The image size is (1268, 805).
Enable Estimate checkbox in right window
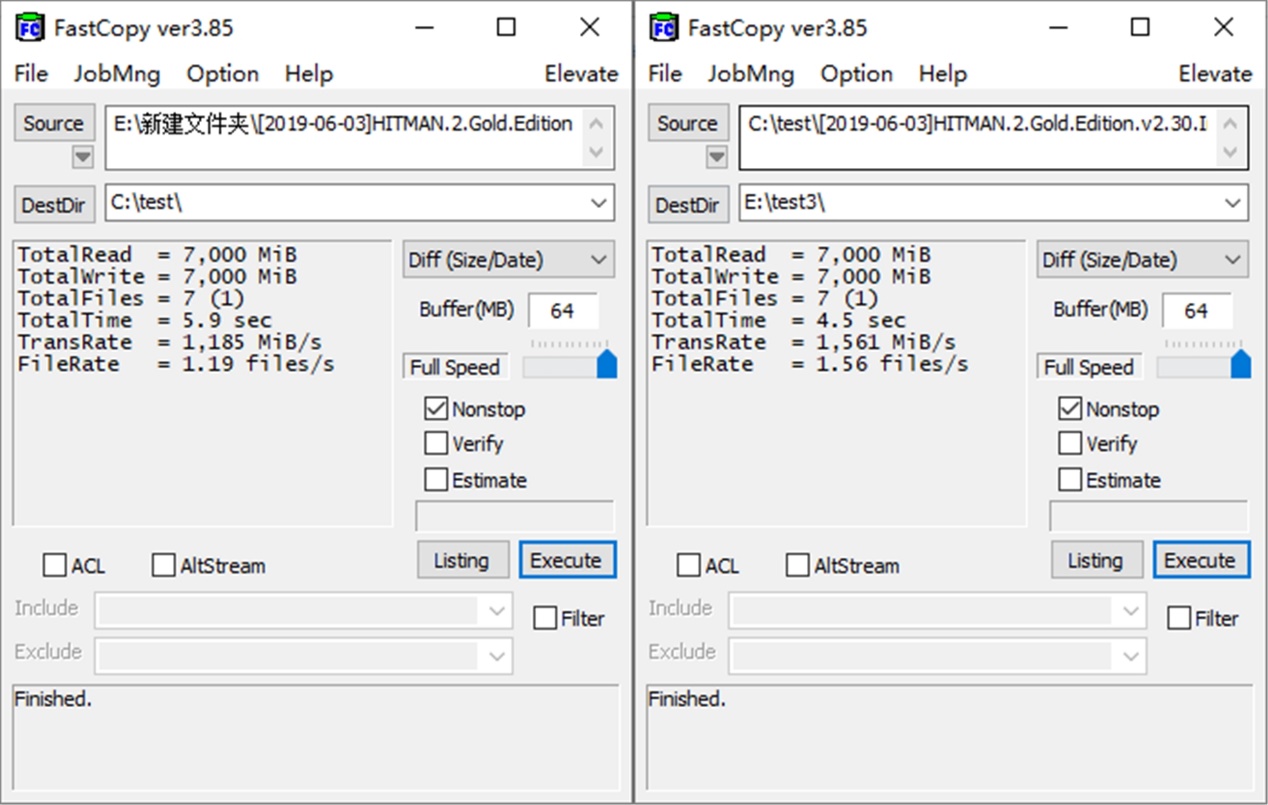click(1070, 479)
